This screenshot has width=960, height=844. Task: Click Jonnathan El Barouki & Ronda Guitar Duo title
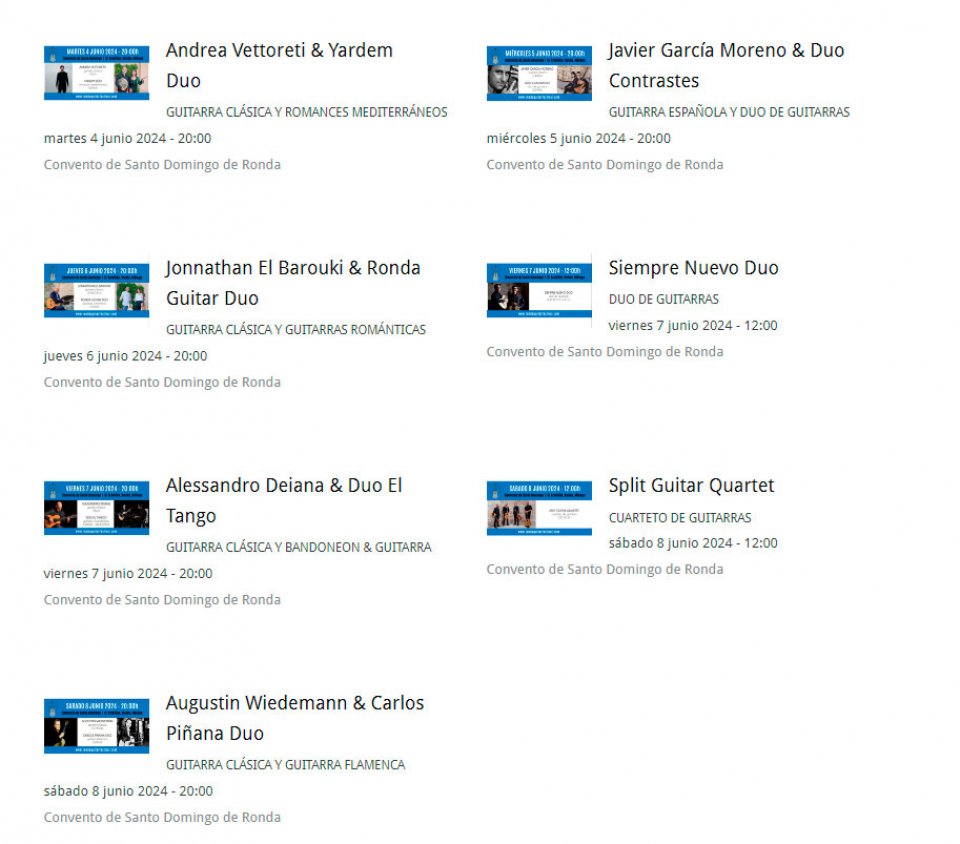[293, 269]
